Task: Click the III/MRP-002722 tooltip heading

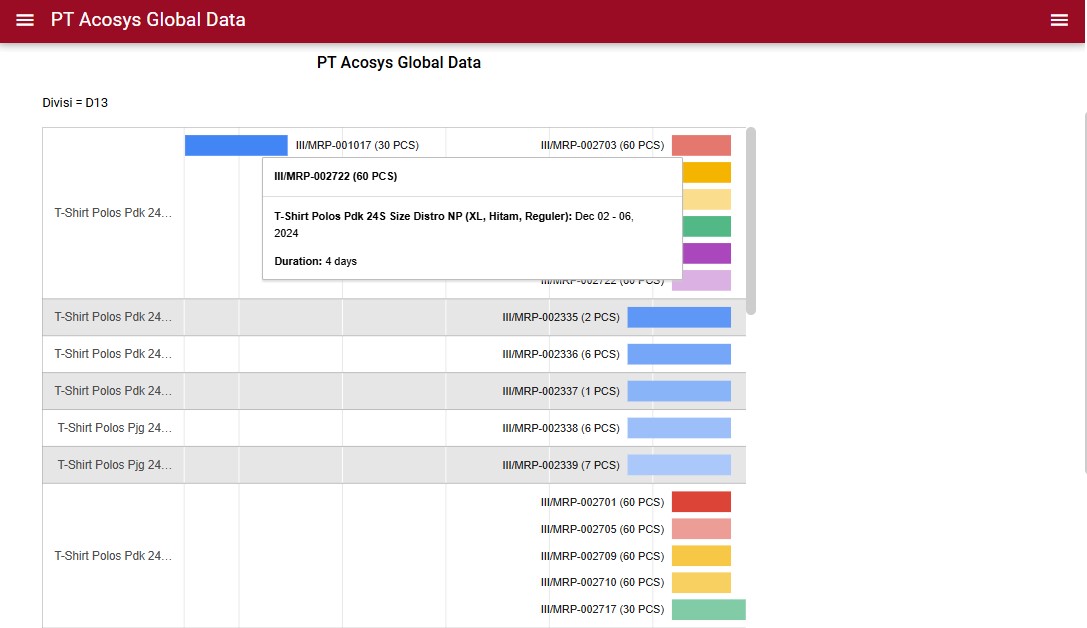Action: pyautogui.click(x=336, y=176)
